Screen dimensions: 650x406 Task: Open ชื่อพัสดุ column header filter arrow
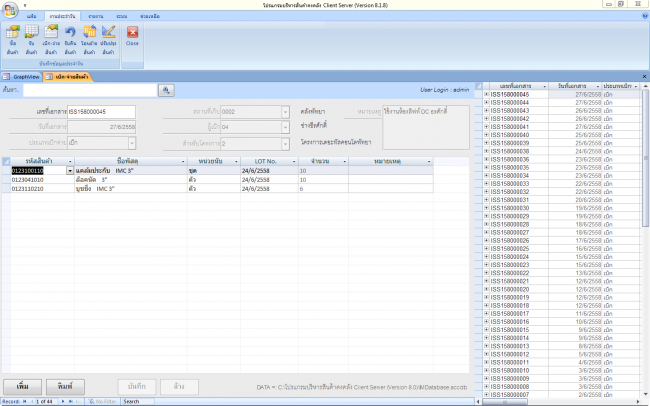tap(183, 161)
